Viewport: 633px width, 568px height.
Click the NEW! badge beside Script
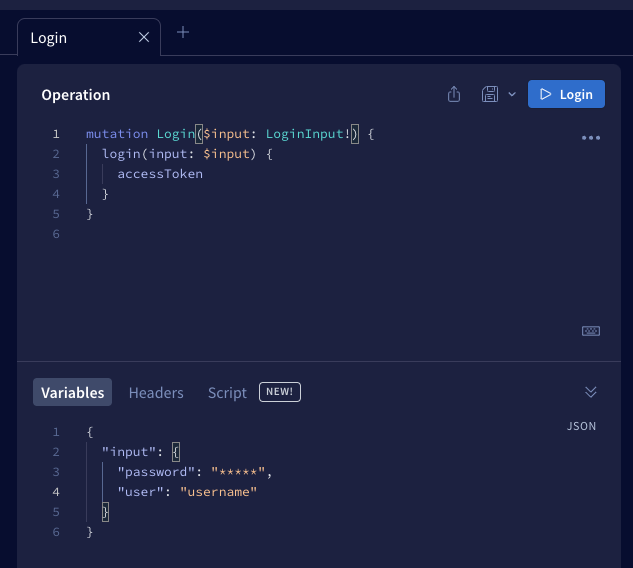click(280, 392)
